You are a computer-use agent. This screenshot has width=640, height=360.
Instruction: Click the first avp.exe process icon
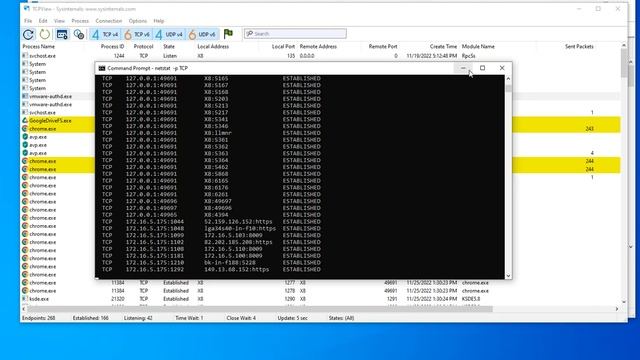[25, 137]
